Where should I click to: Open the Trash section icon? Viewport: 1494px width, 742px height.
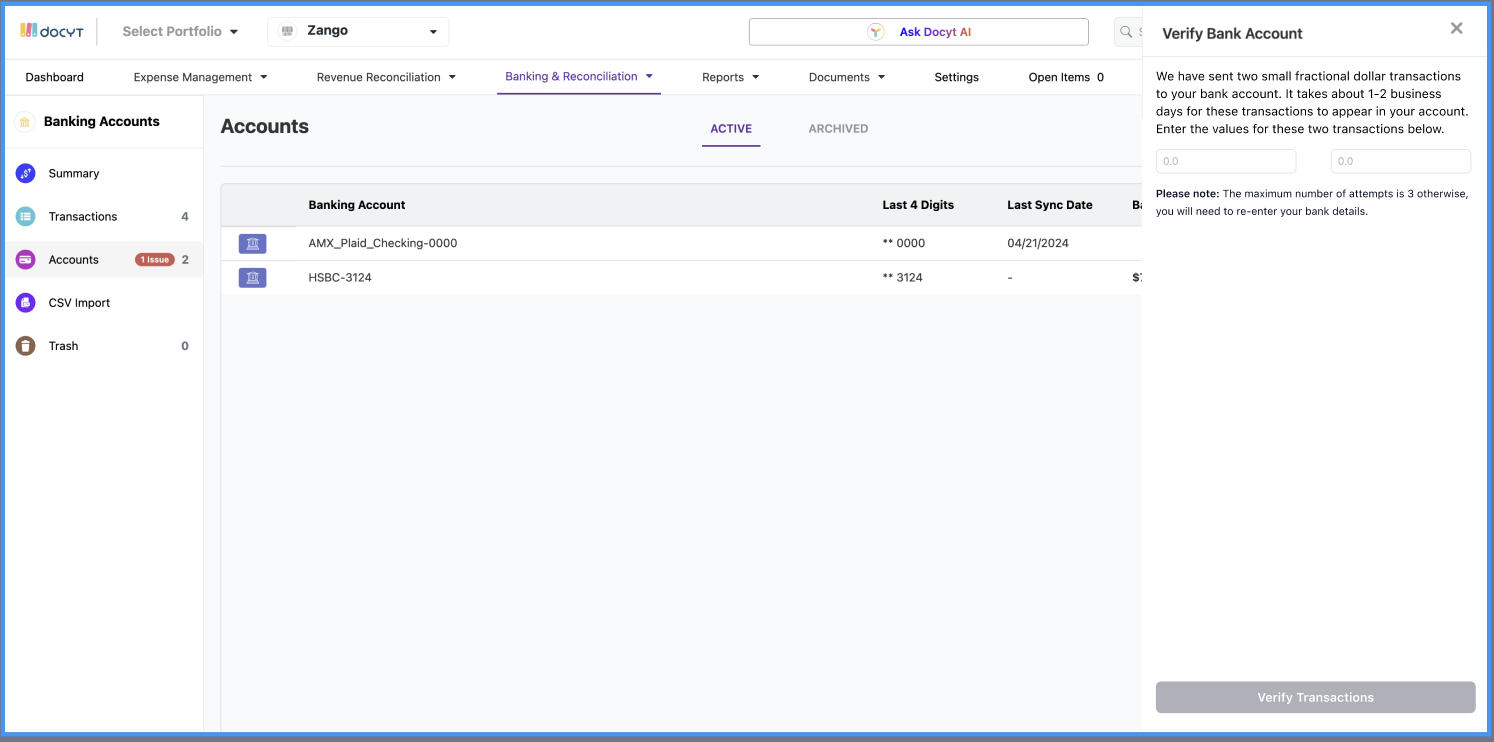click(x=25, y=345)
